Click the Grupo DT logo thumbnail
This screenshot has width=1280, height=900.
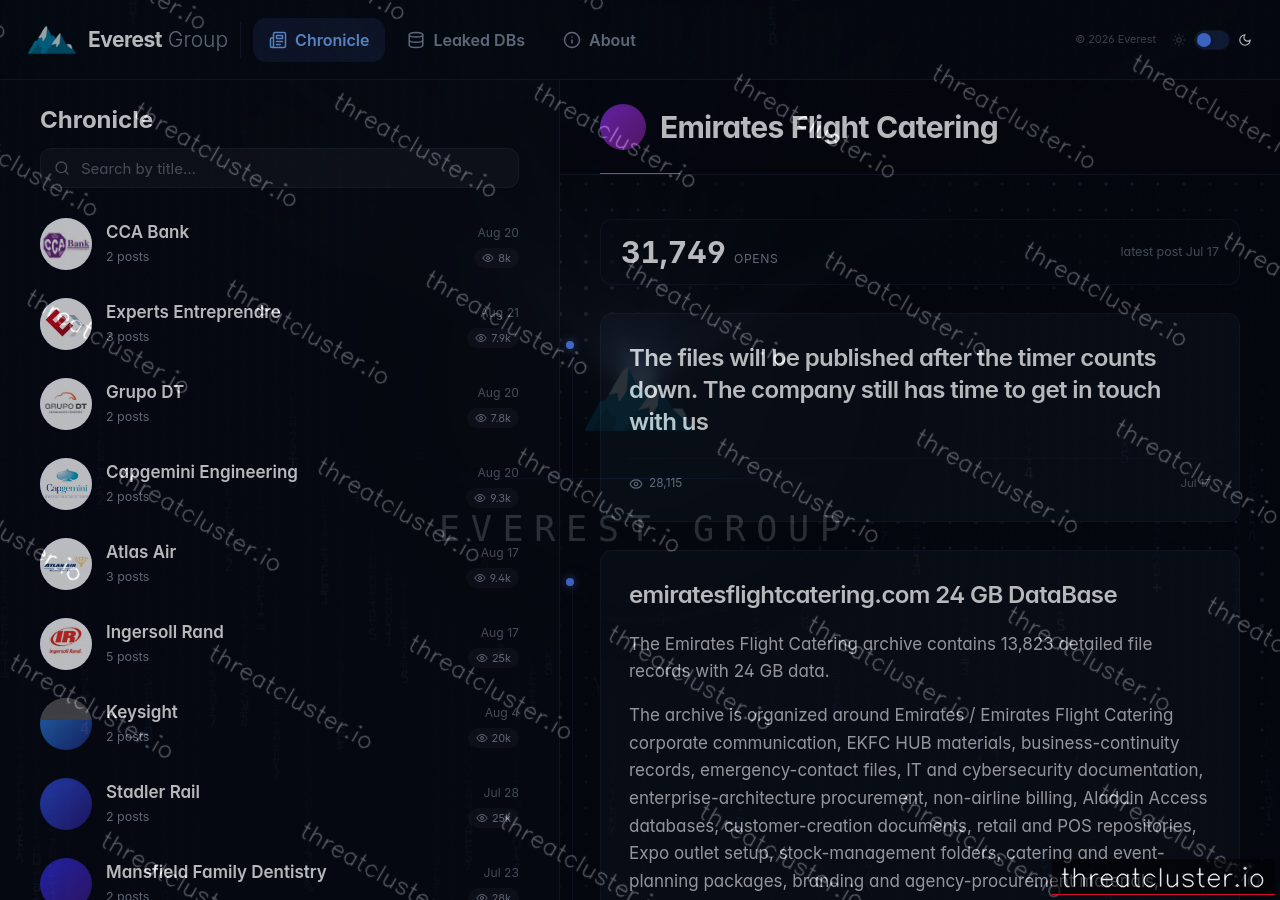coord(66,404)
